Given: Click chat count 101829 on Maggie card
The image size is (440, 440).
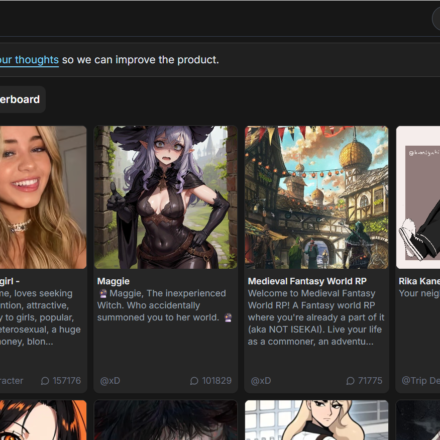Looking at the screenshot, I should click(217, 381).
